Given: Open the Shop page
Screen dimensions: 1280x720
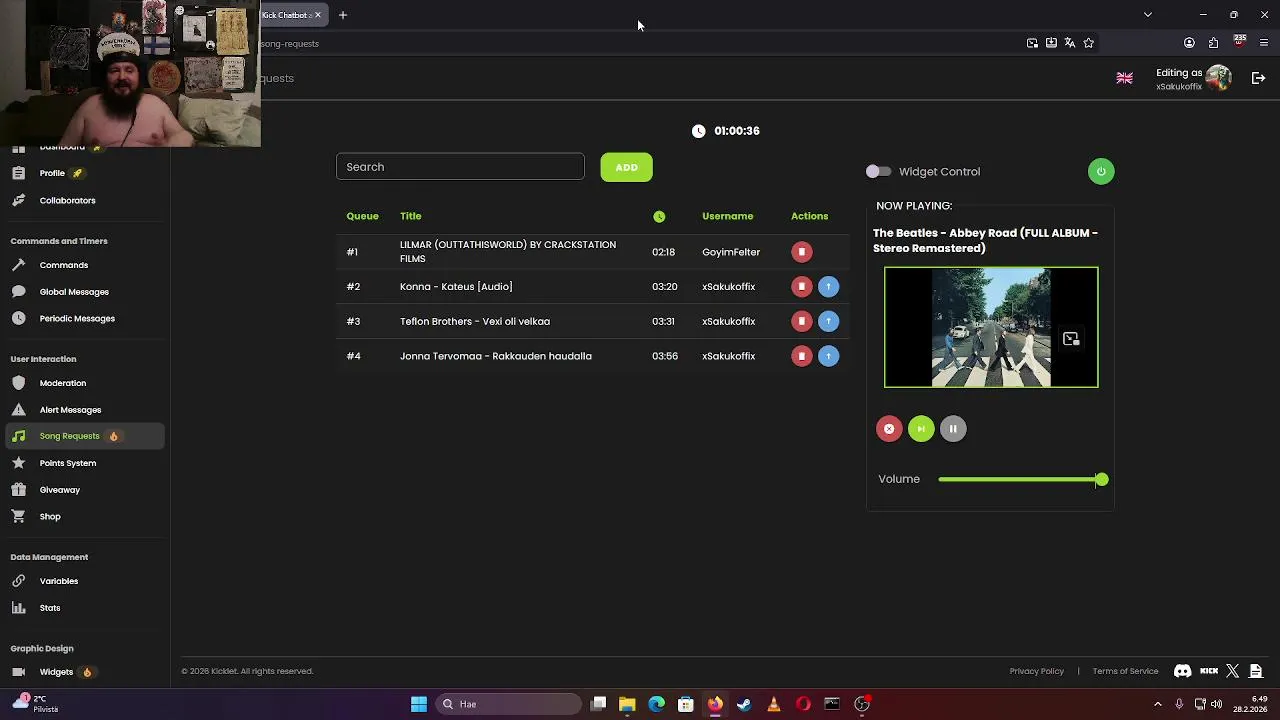Looking at the screenshot, I should tap(50, 517).
